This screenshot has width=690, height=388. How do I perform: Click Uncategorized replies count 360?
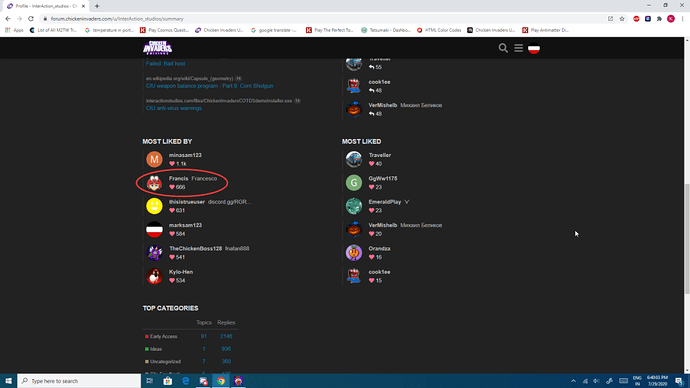[x=226, y=362]
